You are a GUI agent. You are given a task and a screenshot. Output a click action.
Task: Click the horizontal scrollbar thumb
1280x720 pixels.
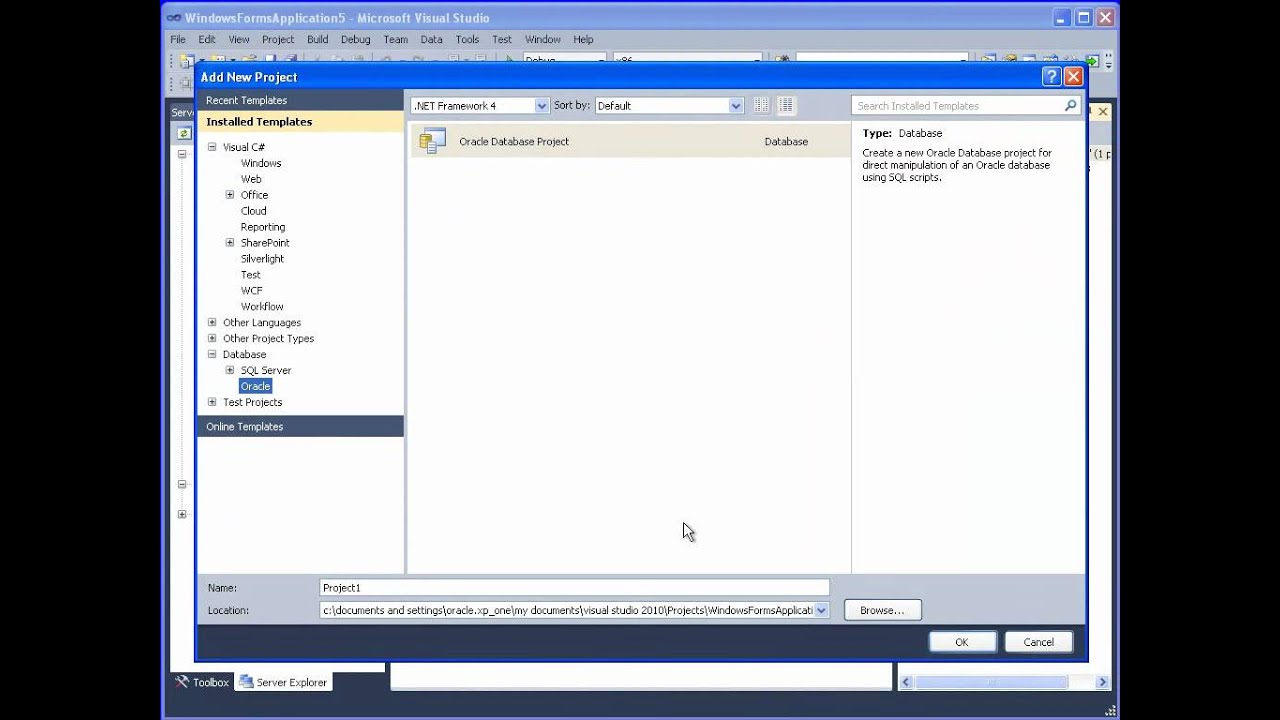click(x=991, y=682)
